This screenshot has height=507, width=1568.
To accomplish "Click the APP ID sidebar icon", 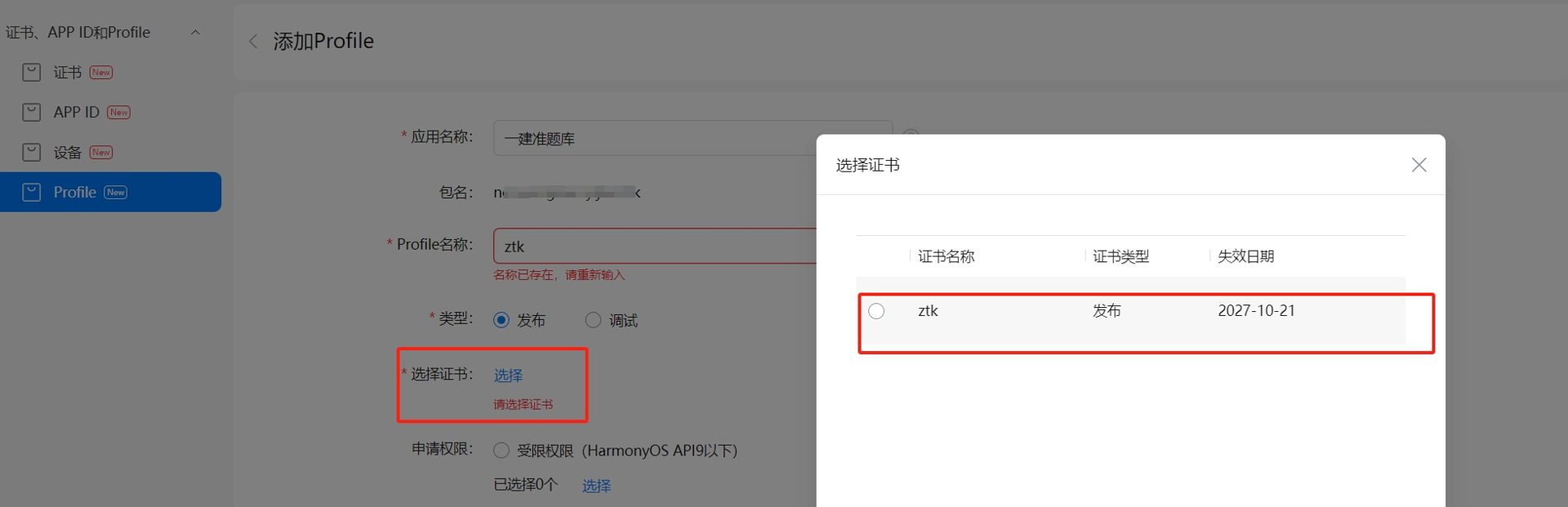I will click(x=31, y=113).
